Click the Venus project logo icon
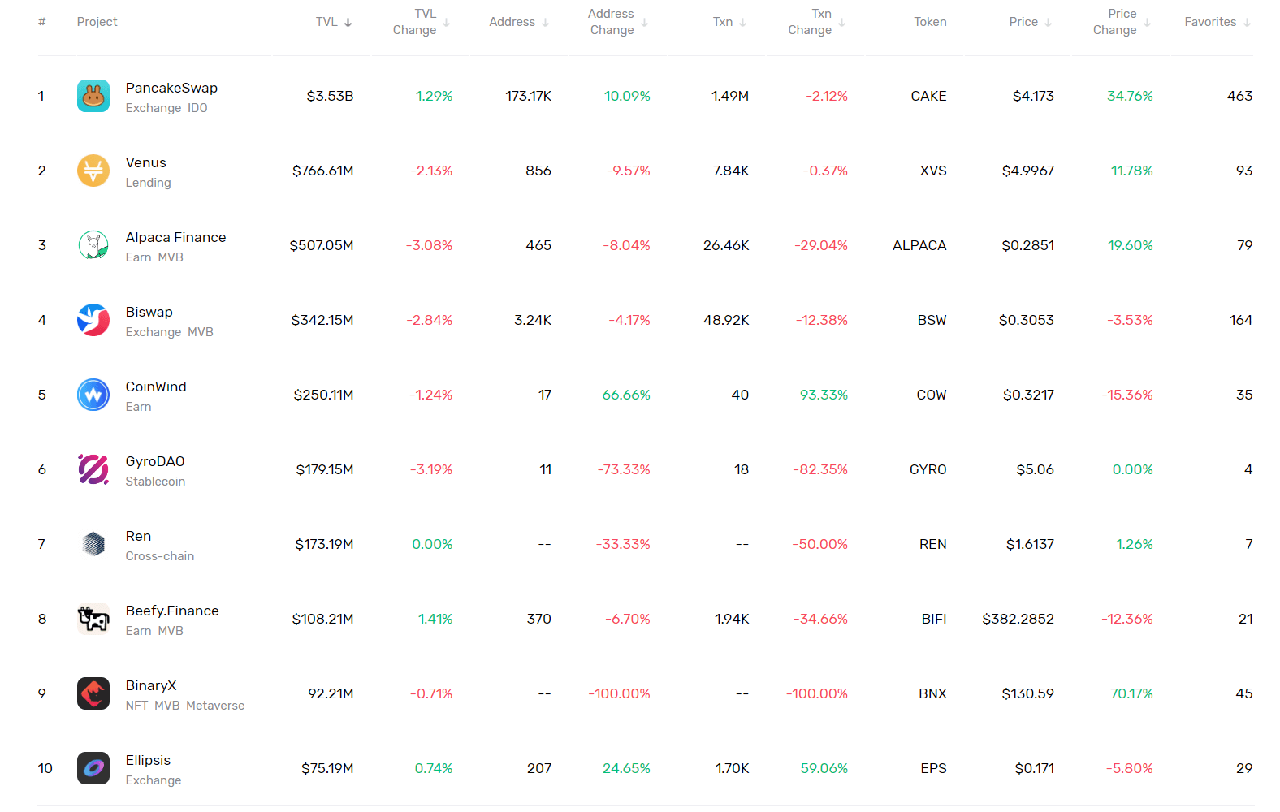The width and height of the screenshot is (1280, 812). click(x=93, y=171)
